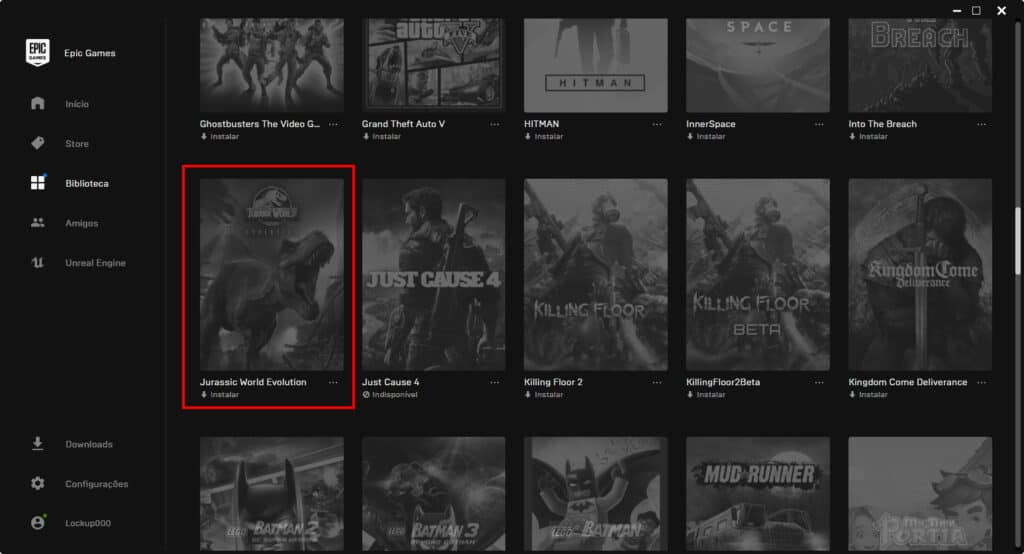The image size is (1024, 554).
Task: Click the Killing Floor 2 cover art
Action: coord(596,274)
